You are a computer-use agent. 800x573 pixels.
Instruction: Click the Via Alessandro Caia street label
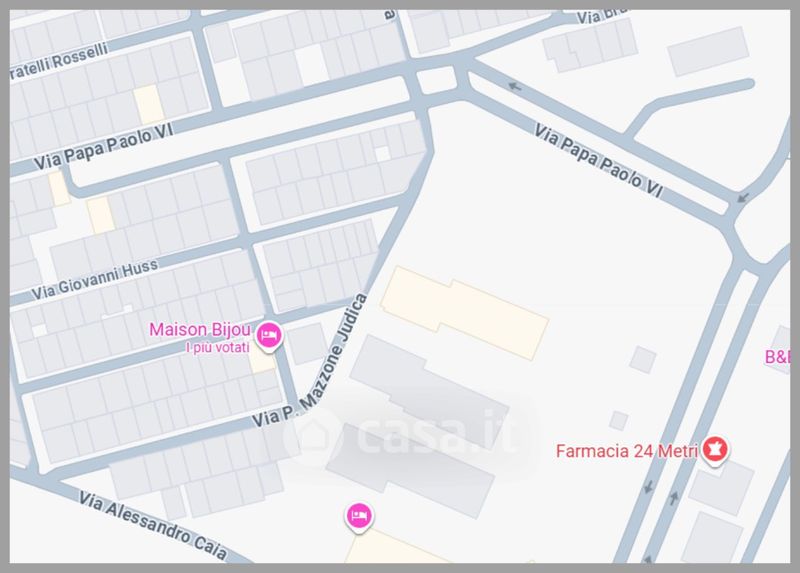pyautogui.click(x=152, y=525)
